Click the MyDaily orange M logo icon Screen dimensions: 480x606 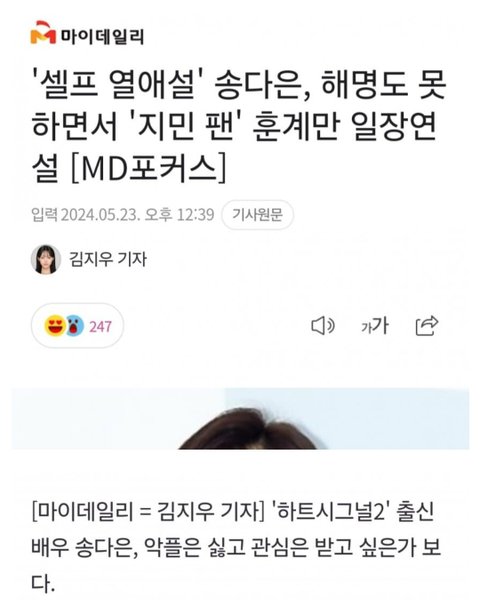(43, 33)
